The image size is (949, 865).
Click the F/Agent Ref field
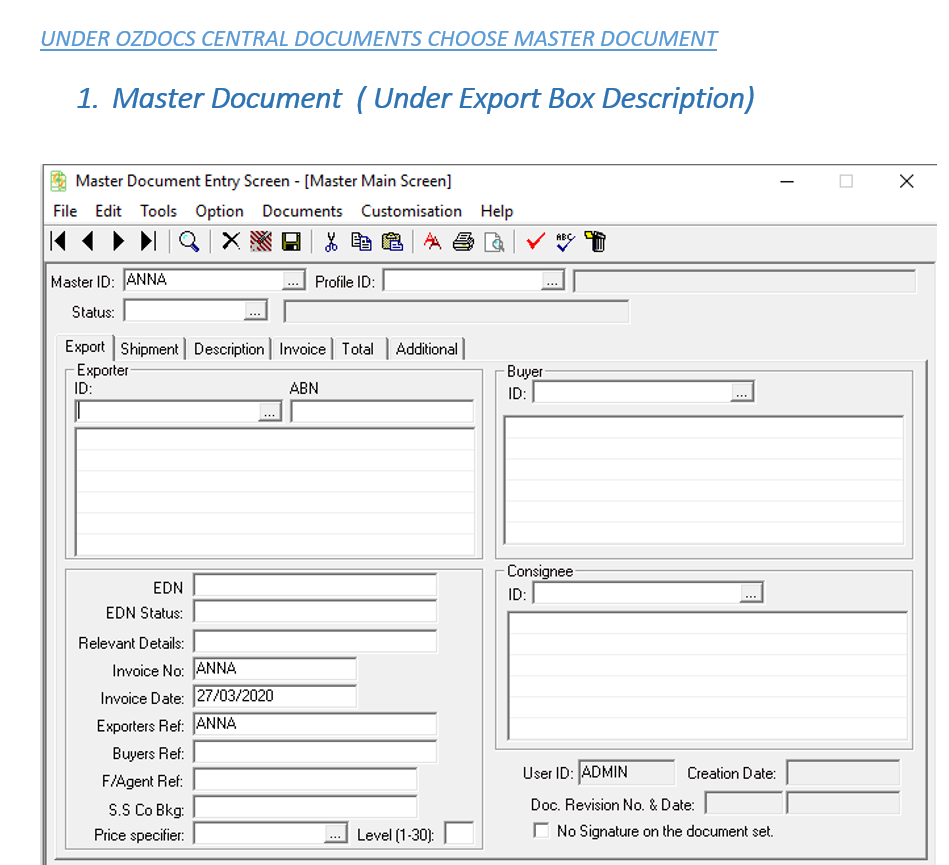pyautogui.click(x=305, y=780)
